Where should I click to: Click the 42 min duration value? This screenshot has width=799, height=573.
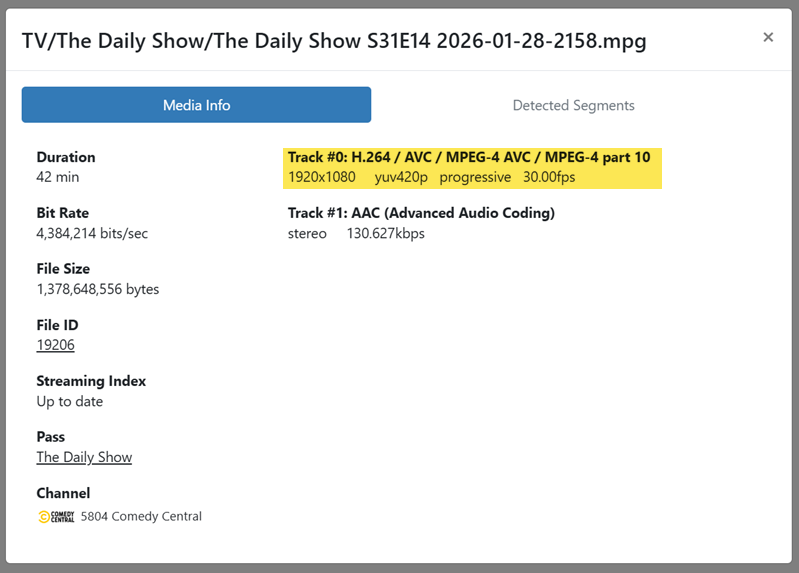[57, 177]
